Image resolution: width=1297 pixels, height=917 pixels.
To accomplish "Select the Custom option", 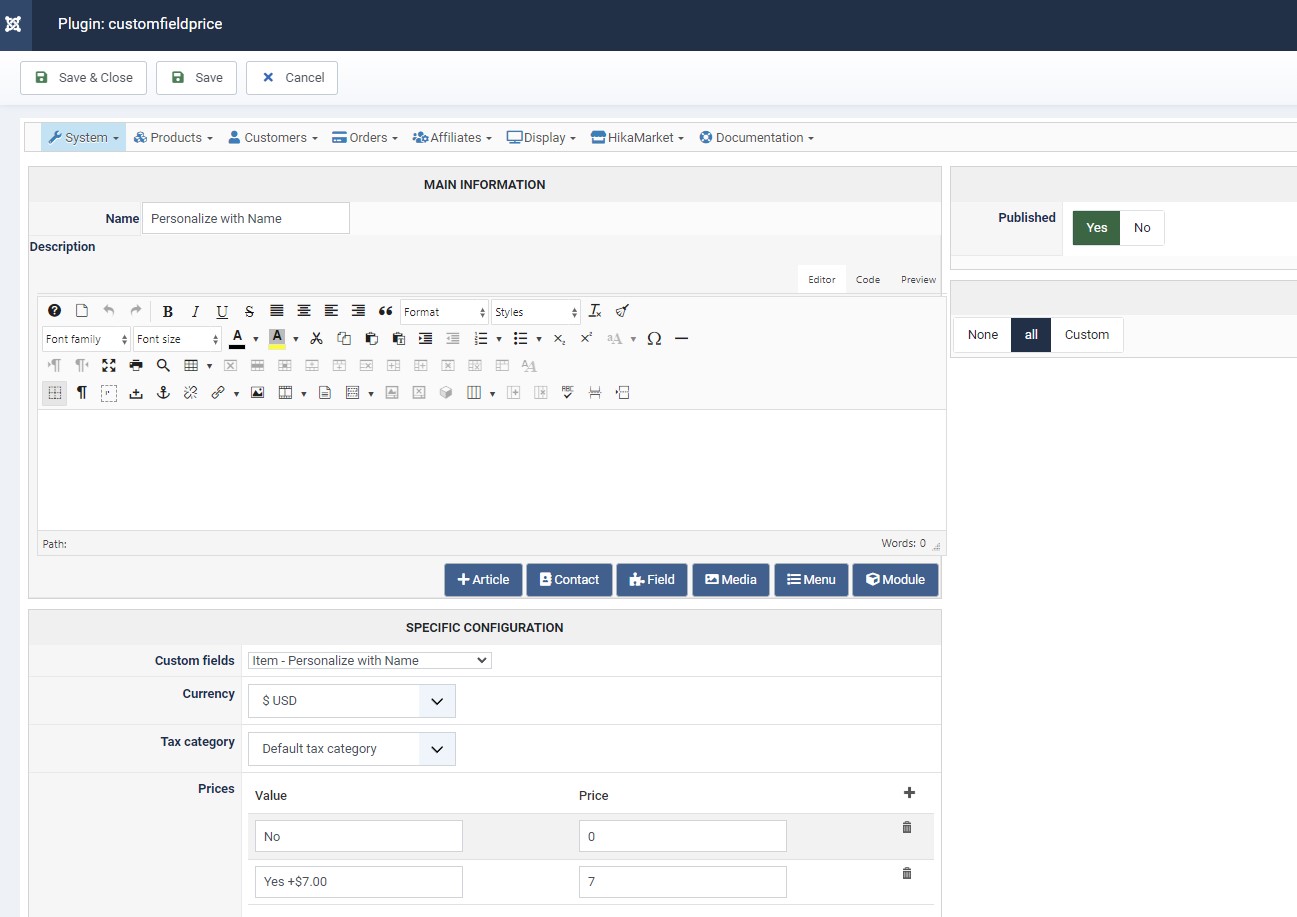I will tap(1087, 335).
